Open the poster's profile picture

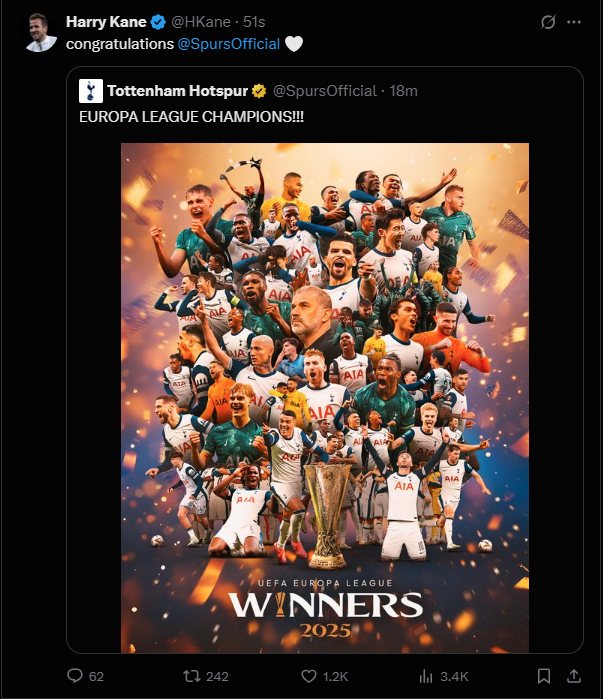coord(41,33)
